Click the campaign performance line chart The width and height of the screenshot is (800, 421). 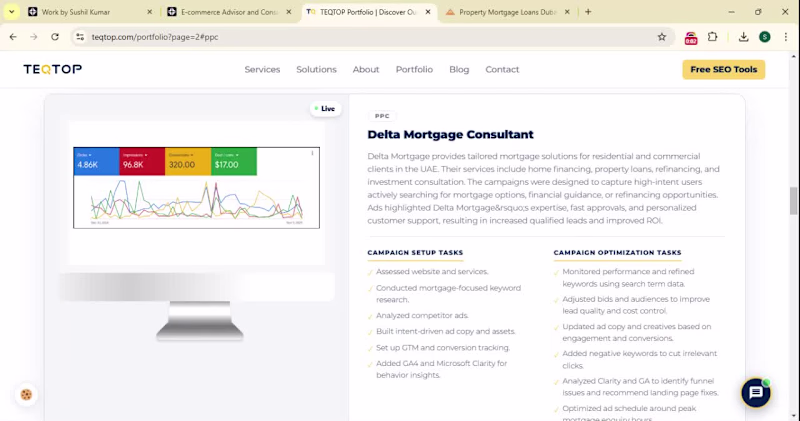[196, 200]
